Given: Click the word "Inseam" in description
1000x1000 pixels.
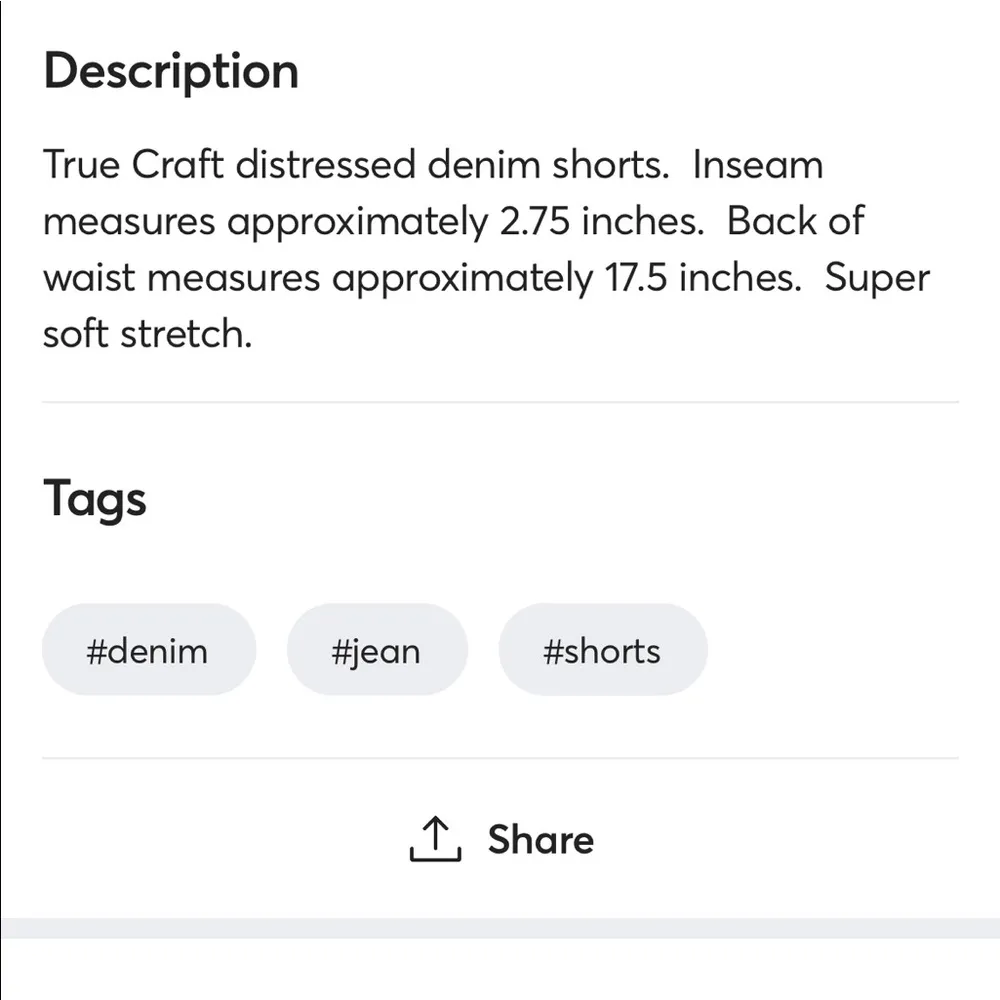Looking at the screenshot, I should pyautogui.click(x=757, y=164).
